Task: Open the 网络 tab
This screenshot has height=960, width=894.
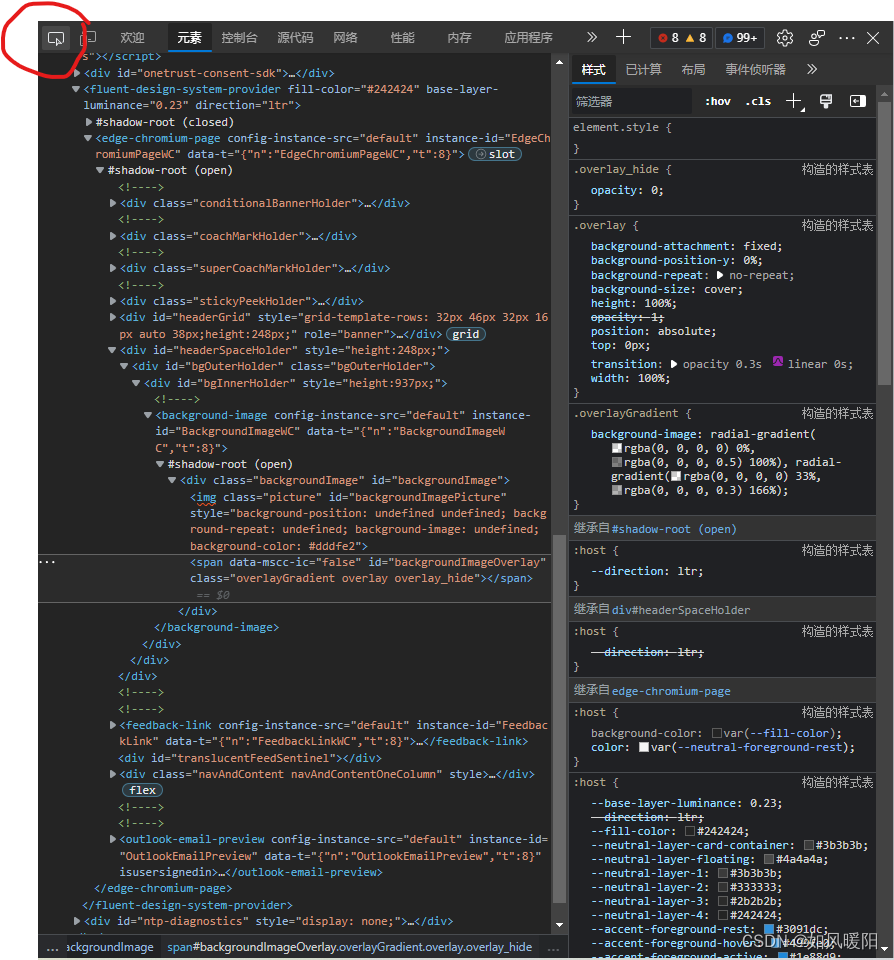Action: (346, 38)
